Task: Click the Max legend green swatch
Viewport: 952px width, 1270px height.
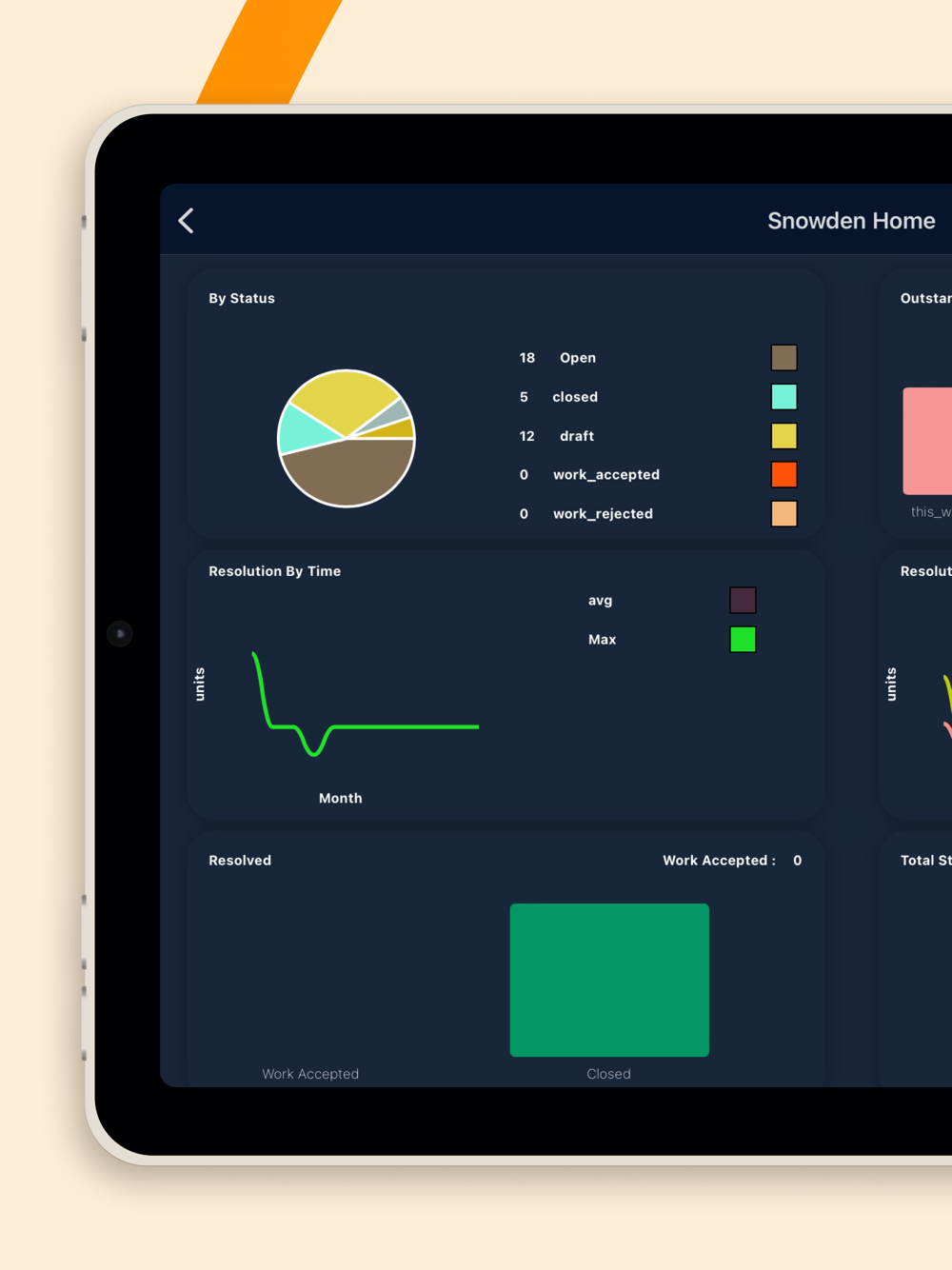Action: click(743, 640)
